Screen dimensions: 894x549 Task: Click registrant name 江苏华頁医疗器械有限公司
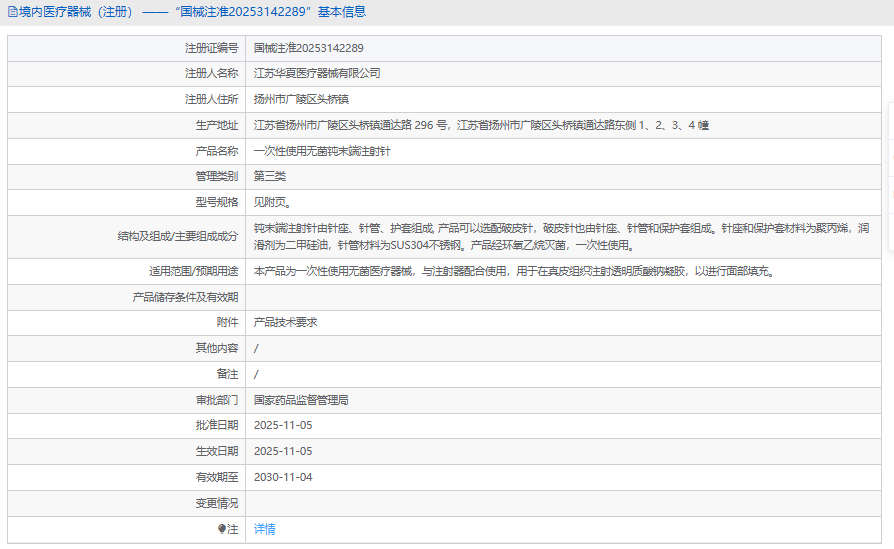pos(317,74)
